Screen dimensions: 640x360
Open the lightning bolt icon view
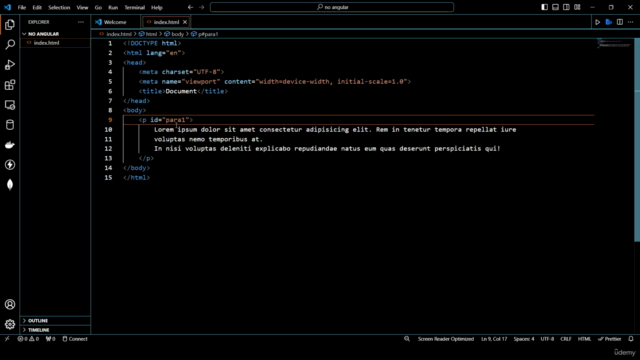(10, 165)
